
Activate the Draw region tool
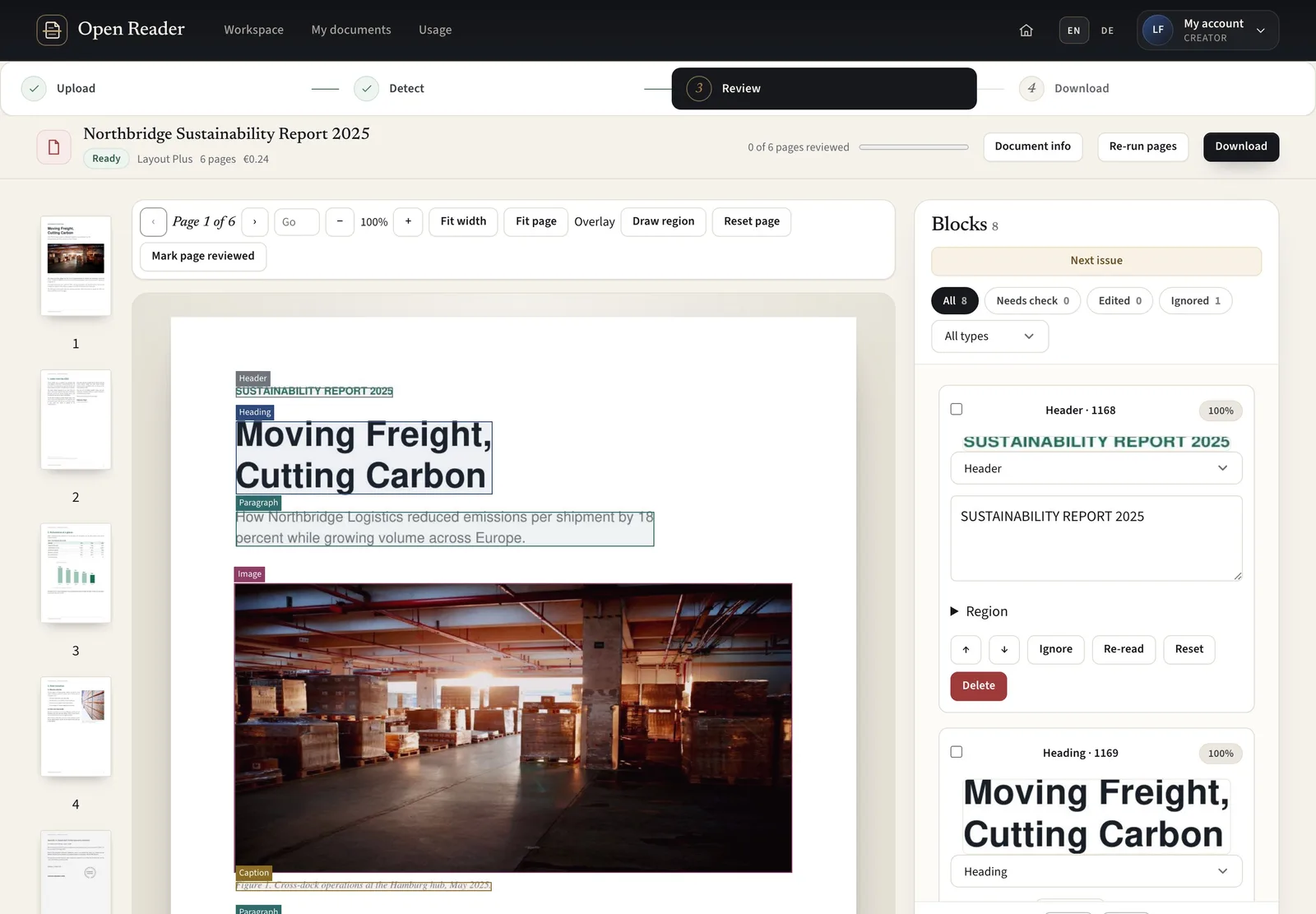pos(663,222)
